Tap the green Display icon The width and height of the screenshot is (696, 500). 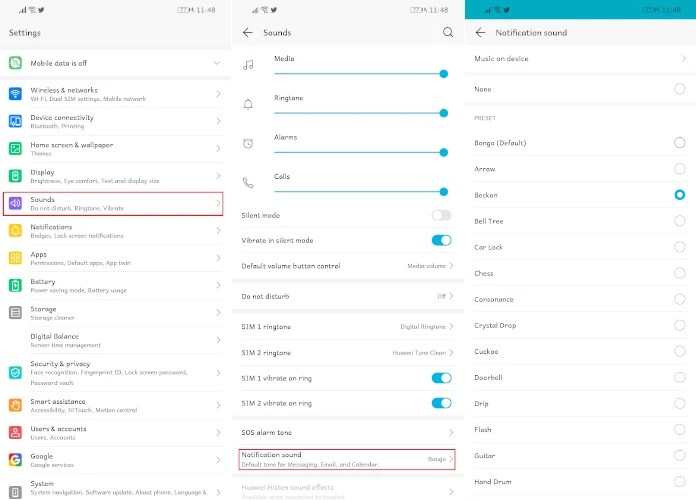16,176
